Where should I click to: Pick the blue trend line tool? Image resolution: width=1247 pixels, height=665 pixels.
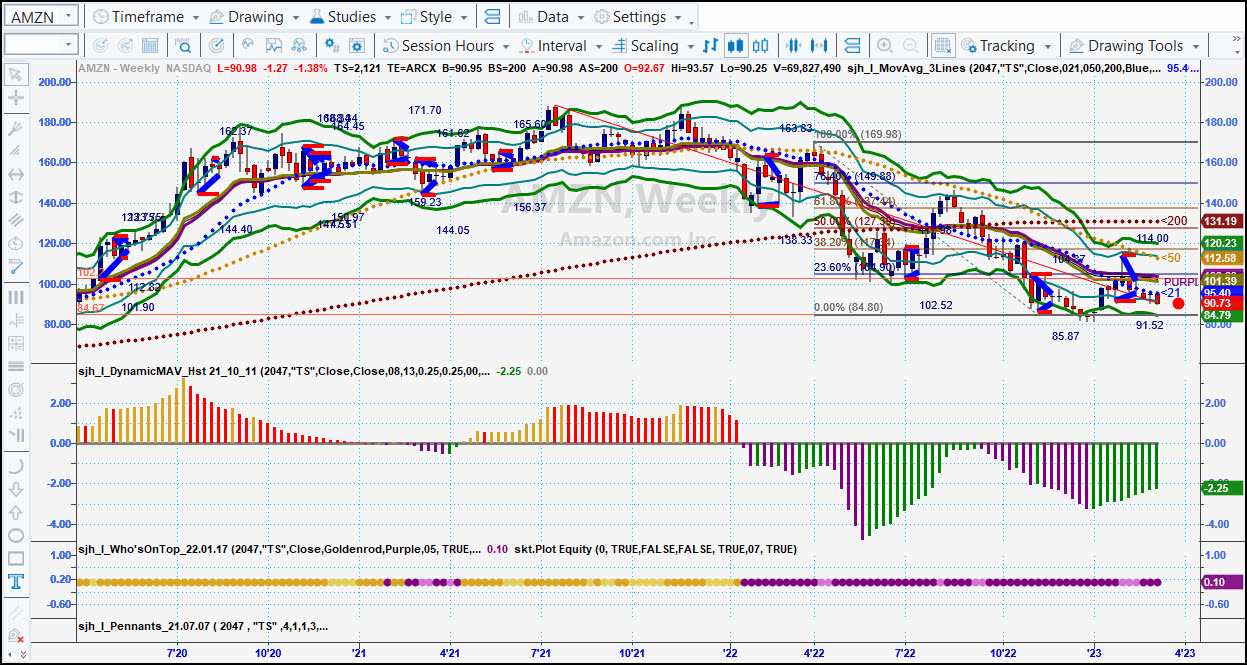16,266
